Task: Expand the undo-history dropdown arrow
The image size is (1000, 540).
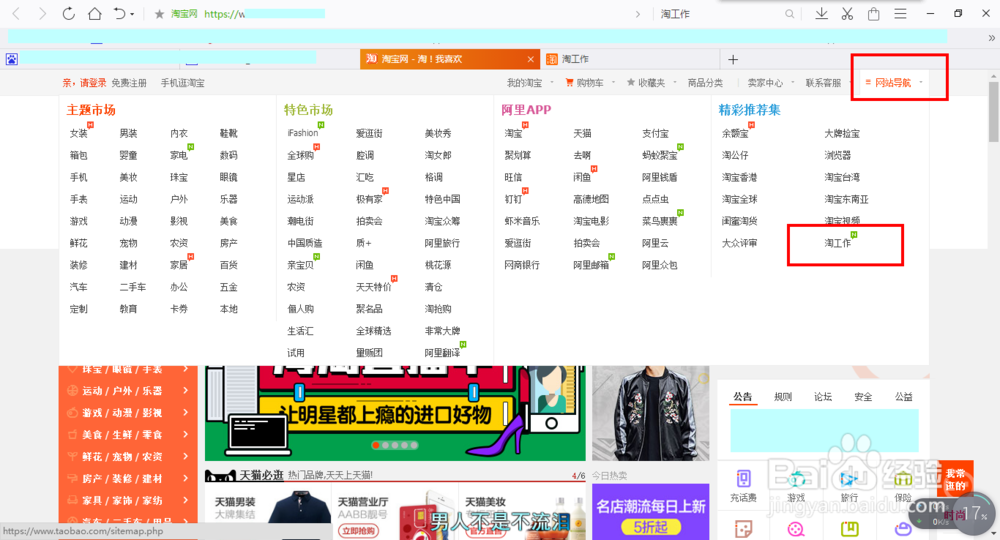Action: (x=132, y=14)
